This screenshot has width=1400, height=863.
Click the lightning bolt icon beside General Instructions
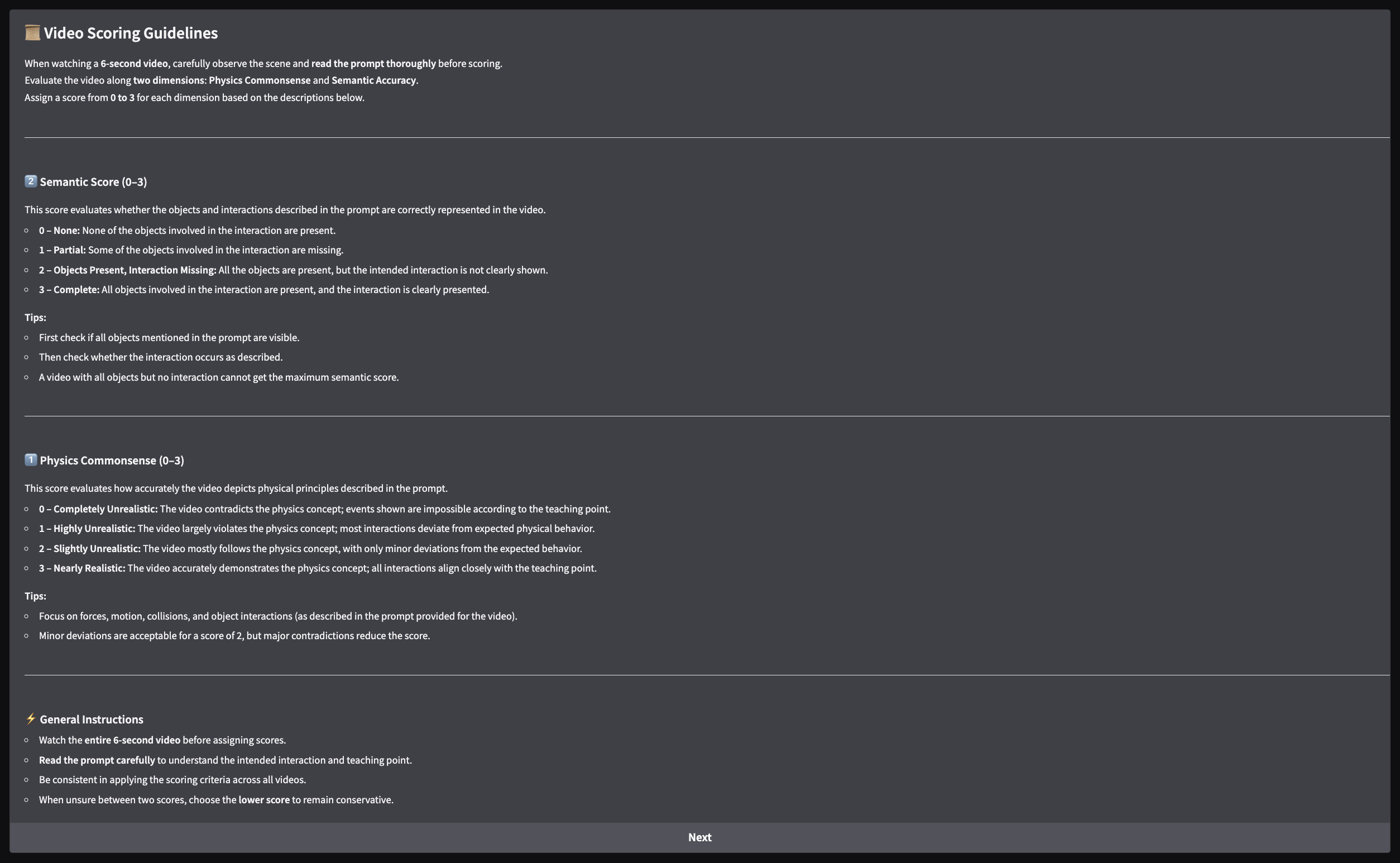click(31, 718)
